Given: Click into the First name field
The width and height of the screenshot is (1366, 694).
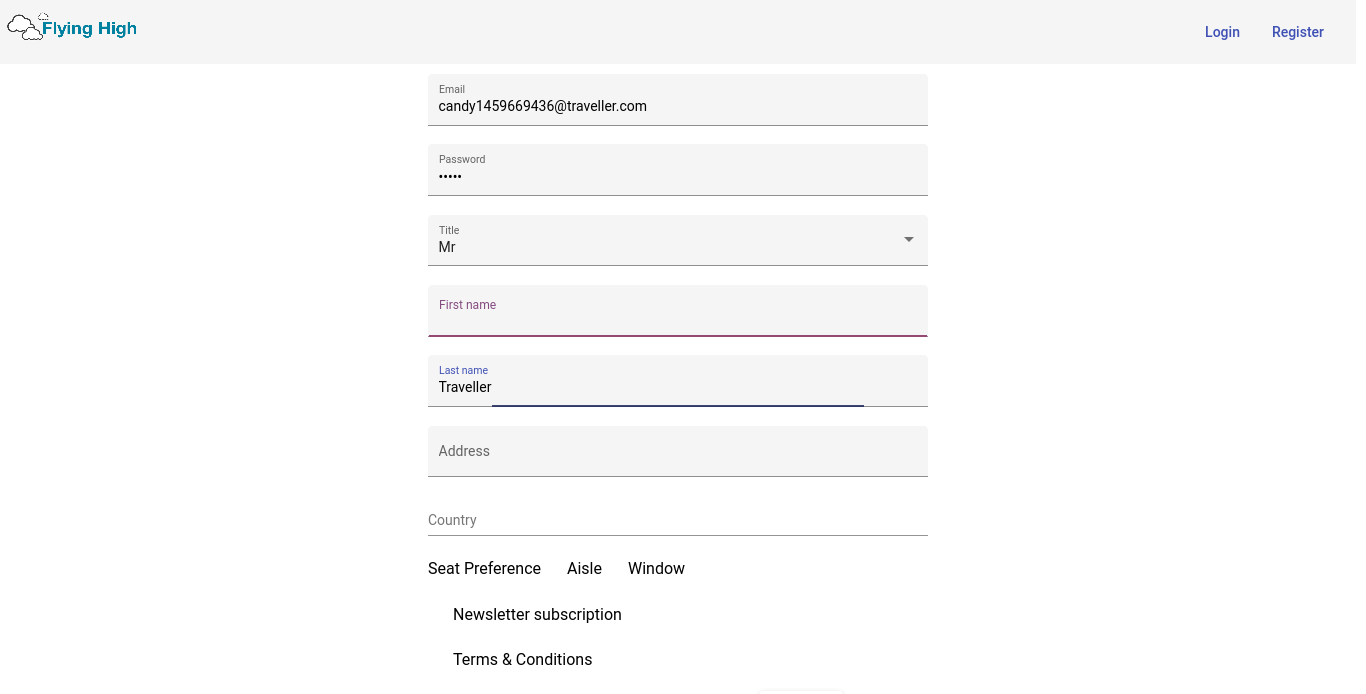Looking at the screenshot, I should [x=678, y=311].
